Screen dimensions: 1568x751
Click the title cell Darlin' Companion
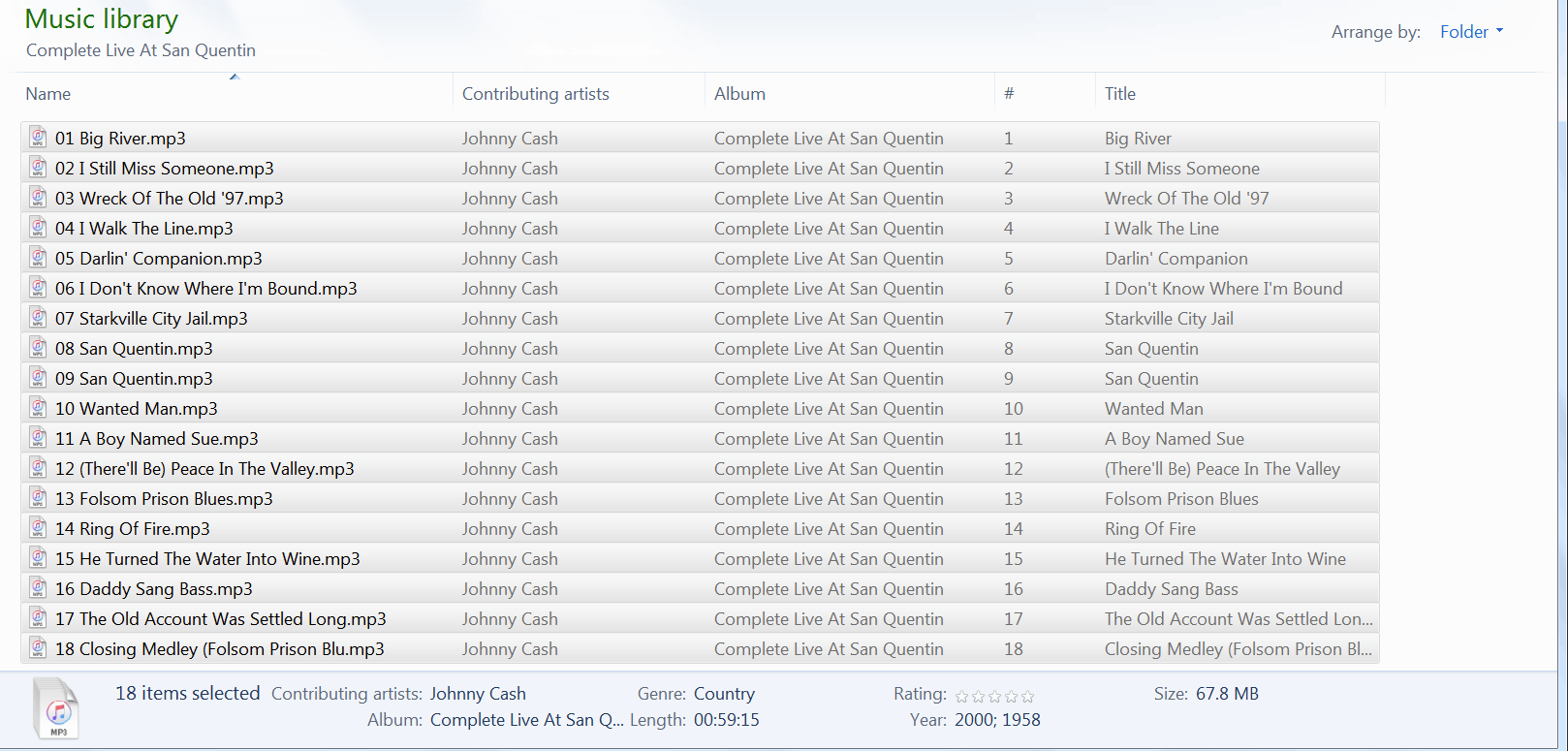[1176, 259]
